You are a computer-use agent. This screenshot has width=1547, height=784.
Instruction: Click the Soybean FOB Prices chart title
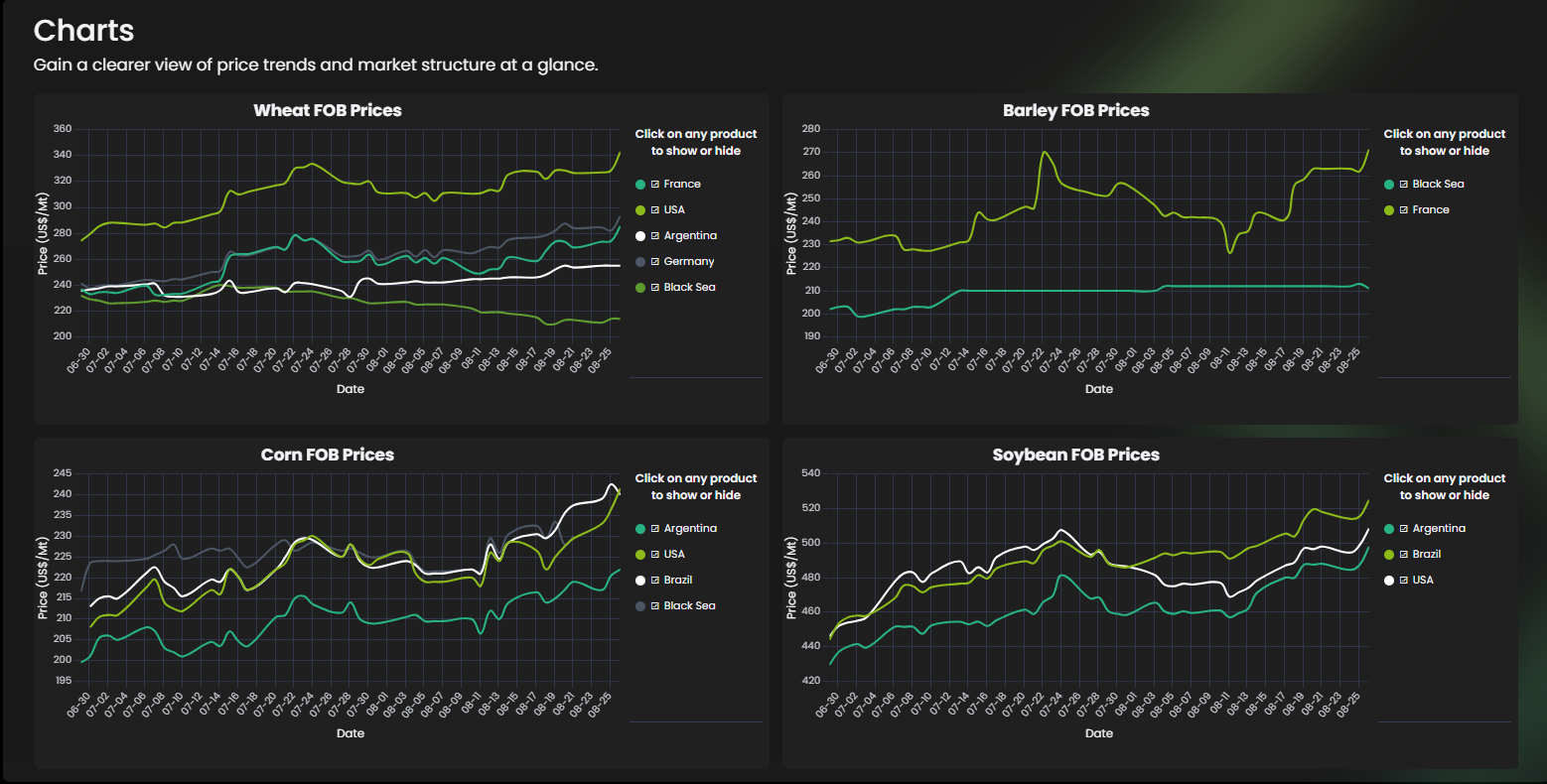click(x=1076, y=455)
